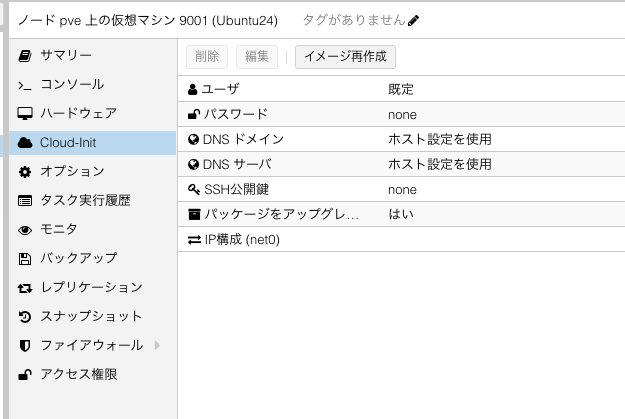Select the DNS サーバ row label

237,164
